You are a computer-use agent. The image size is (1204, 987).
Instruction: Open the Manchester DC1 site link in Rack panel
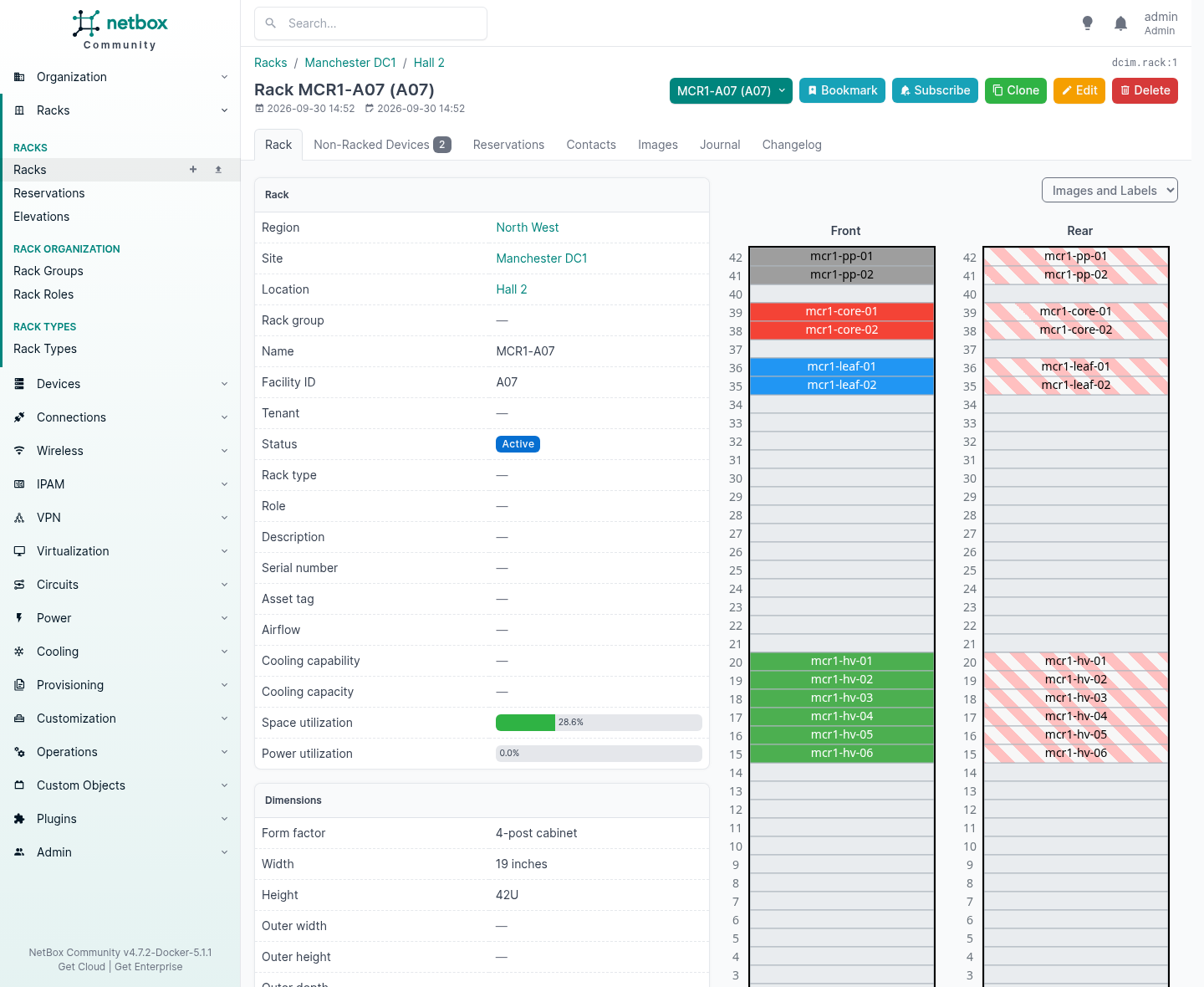542,258
